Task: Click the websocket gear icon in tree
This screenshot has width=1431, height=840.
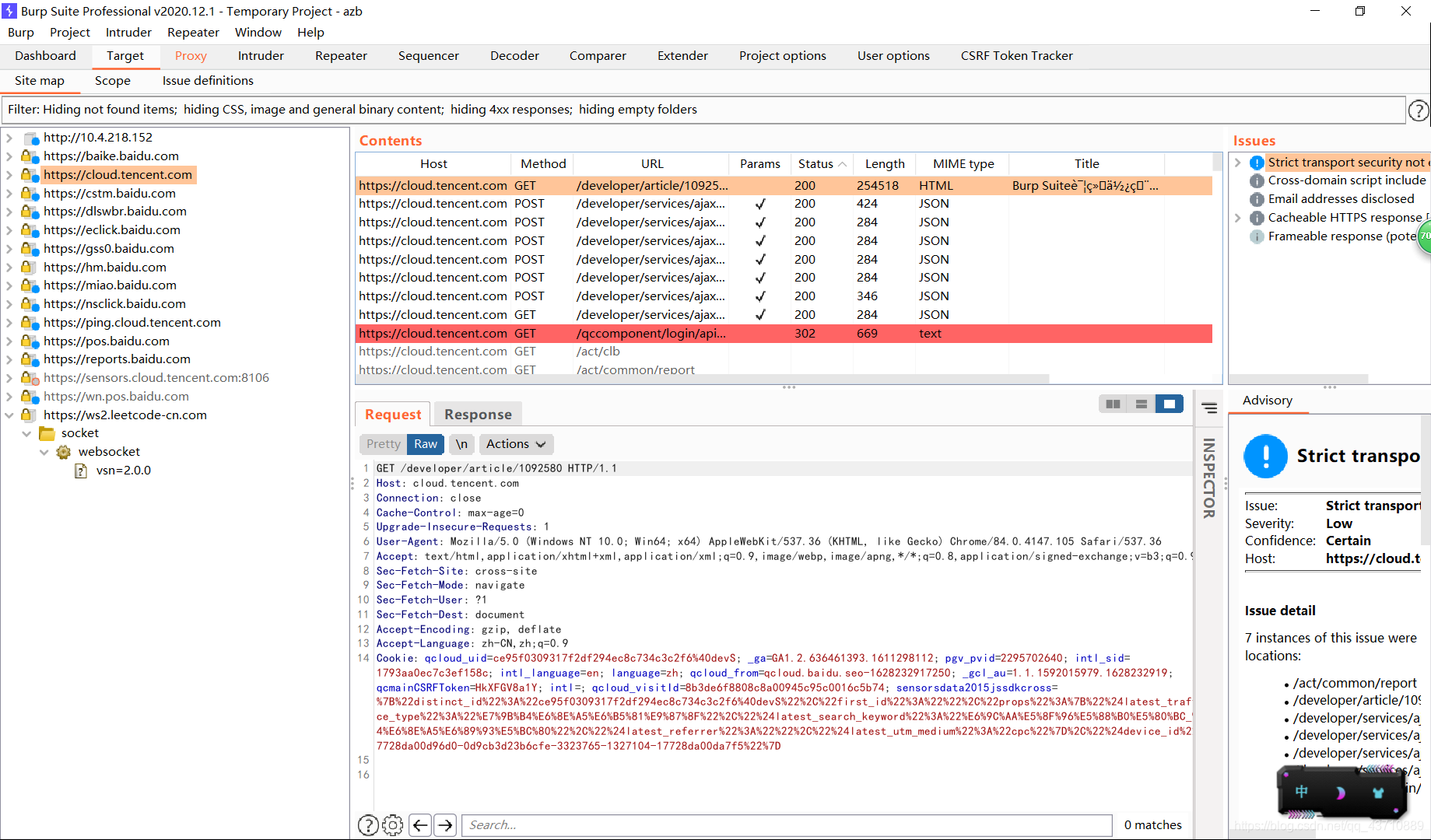Action: coord(64,452)
